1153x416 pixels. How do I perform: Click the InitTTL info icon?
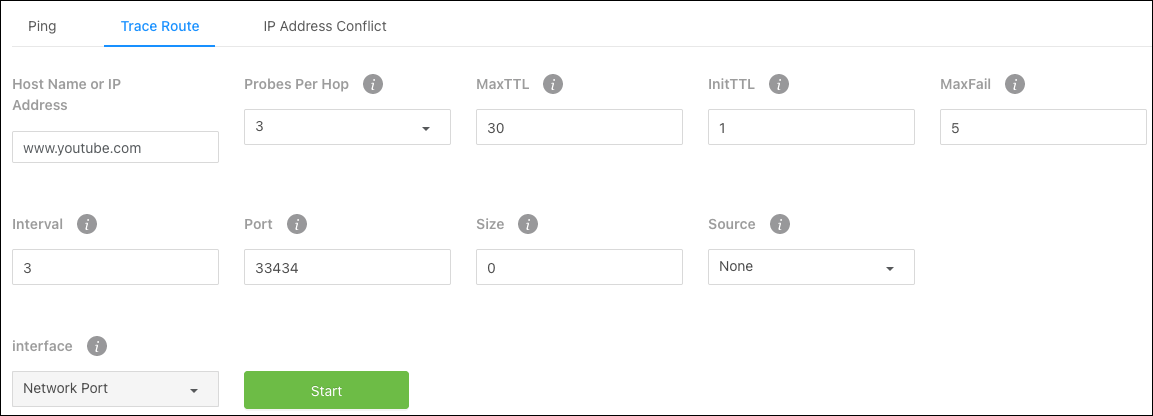tap(779, 85)
